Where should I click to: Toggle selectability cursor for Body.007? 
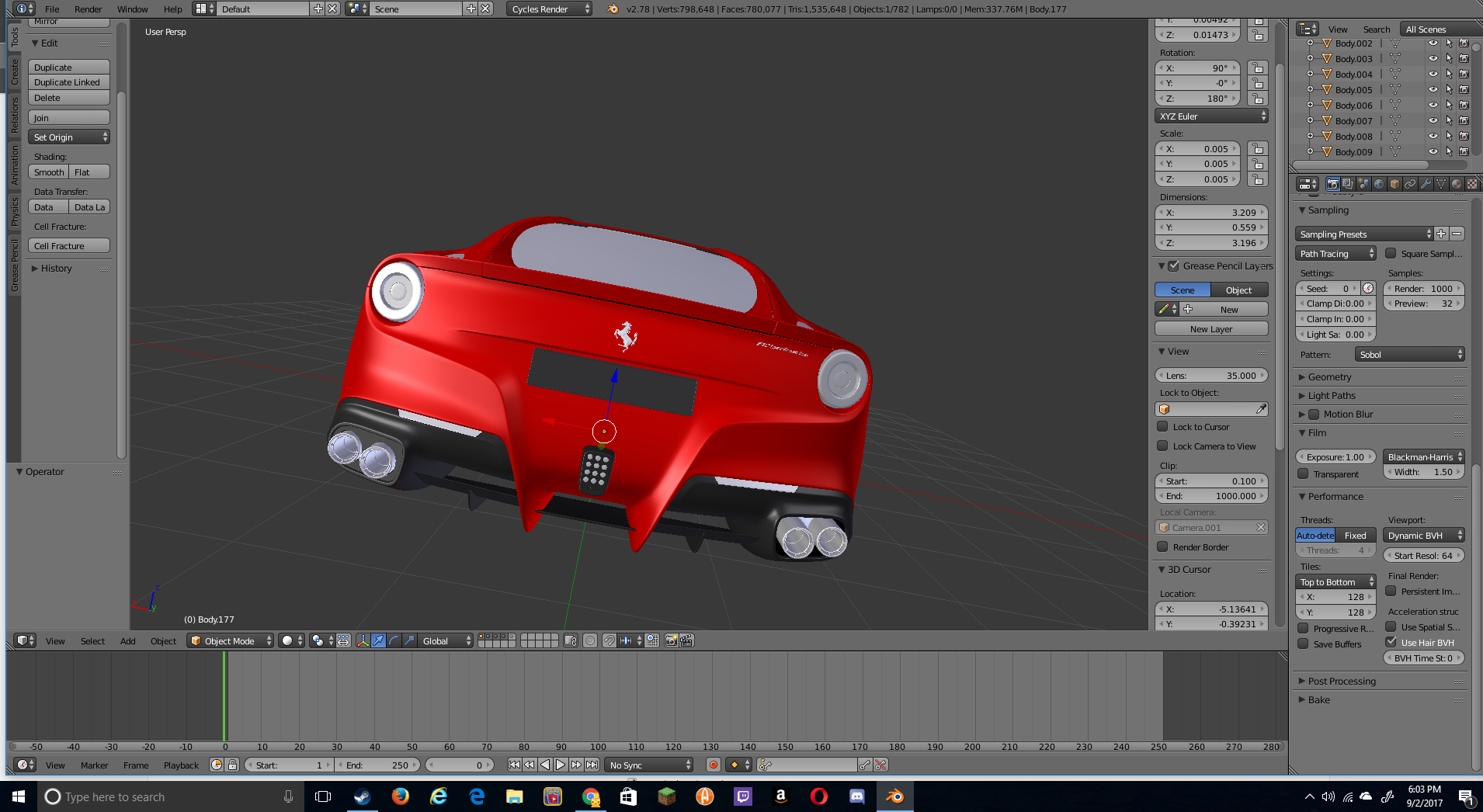1449,121
